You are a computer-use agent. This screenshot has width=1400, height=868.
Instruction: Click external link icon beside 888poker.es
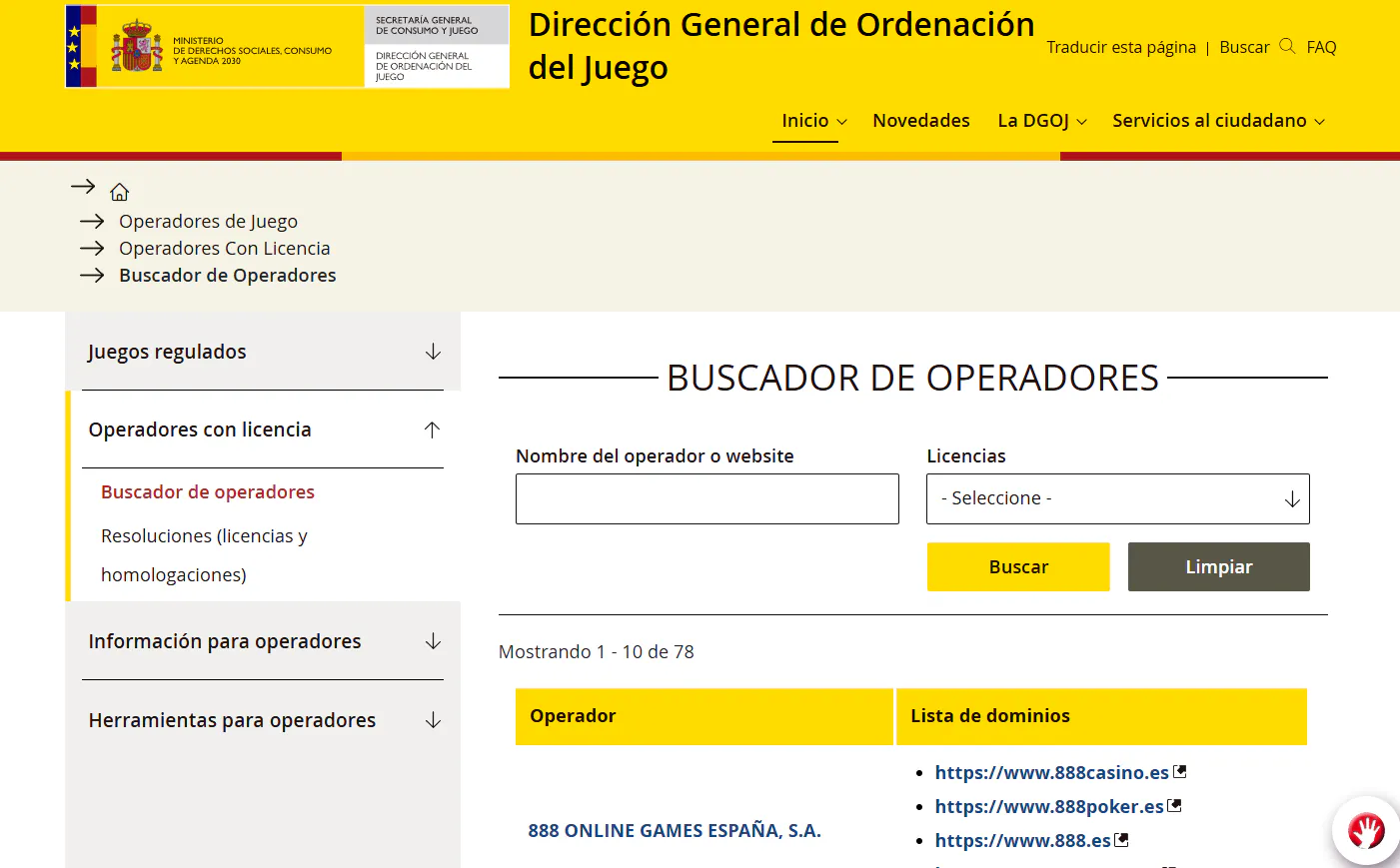coord(1174,805)
